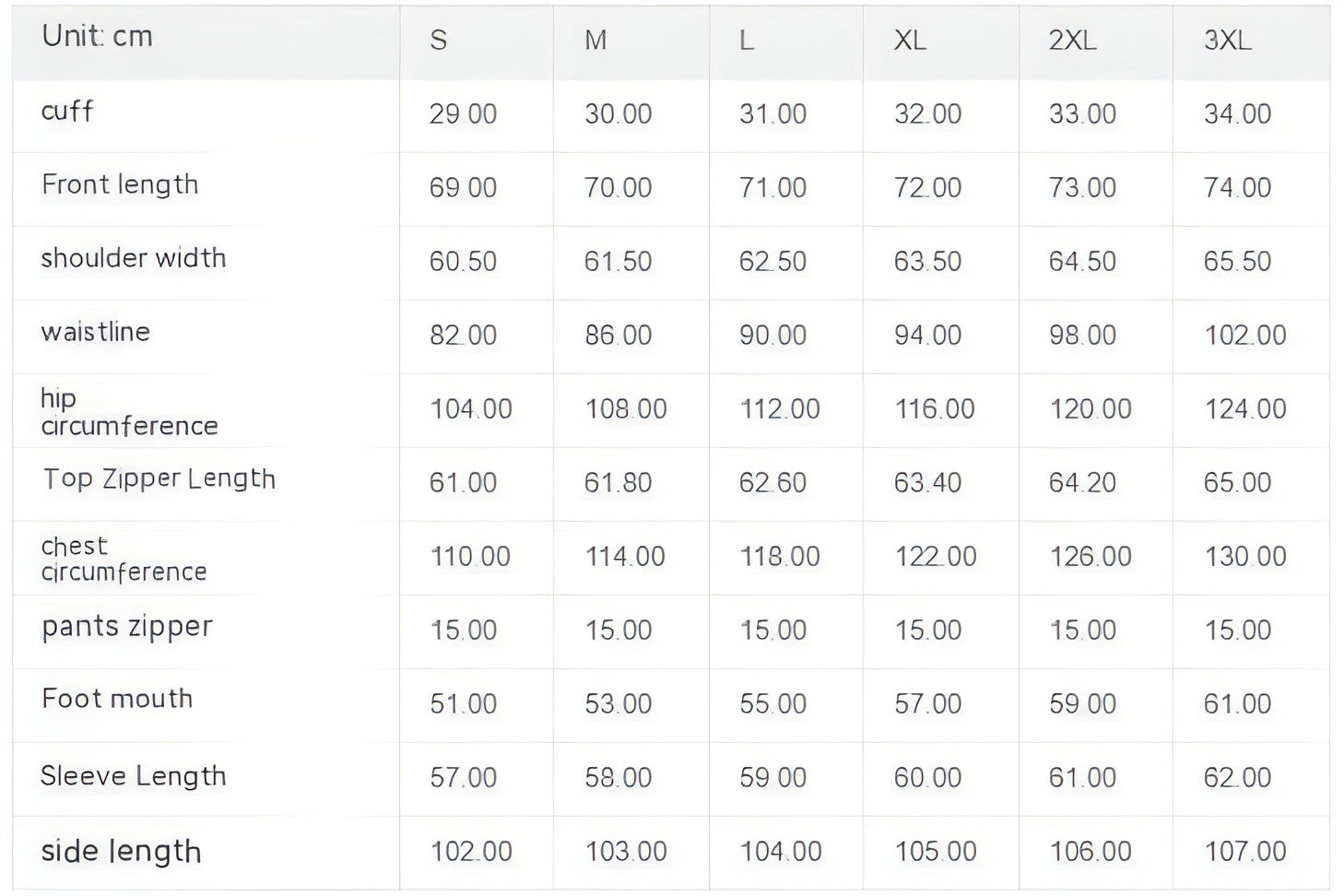This screenshot has width=1344, height=896.
Task: Select the "waistline" row label
Action: click(95, 332)
